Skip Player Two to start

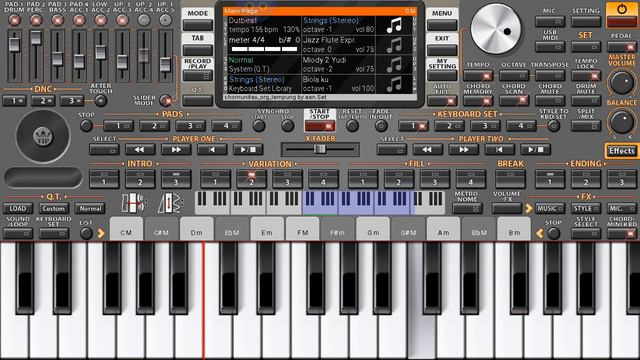(x=499, y=150)
